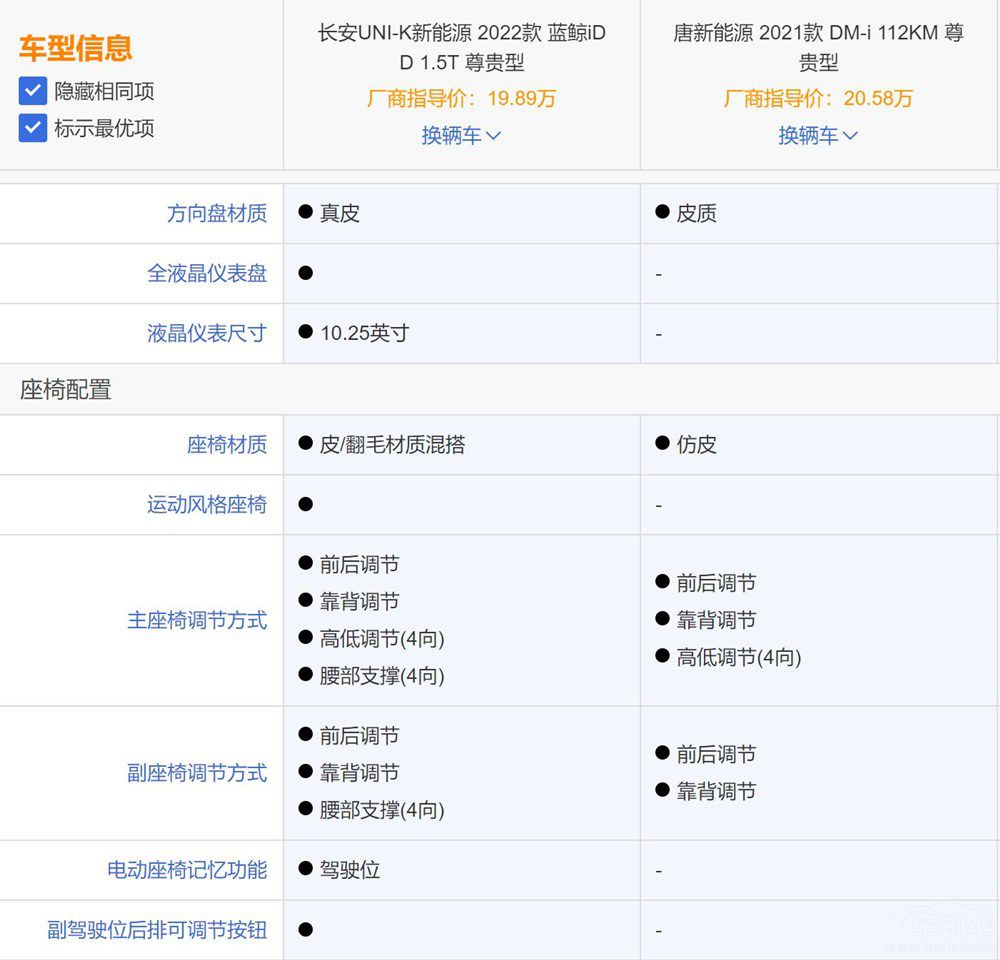Screen dimensions: 1000x960
Task: Click the 主座椅调节方式 label
Action: point(196,620)
